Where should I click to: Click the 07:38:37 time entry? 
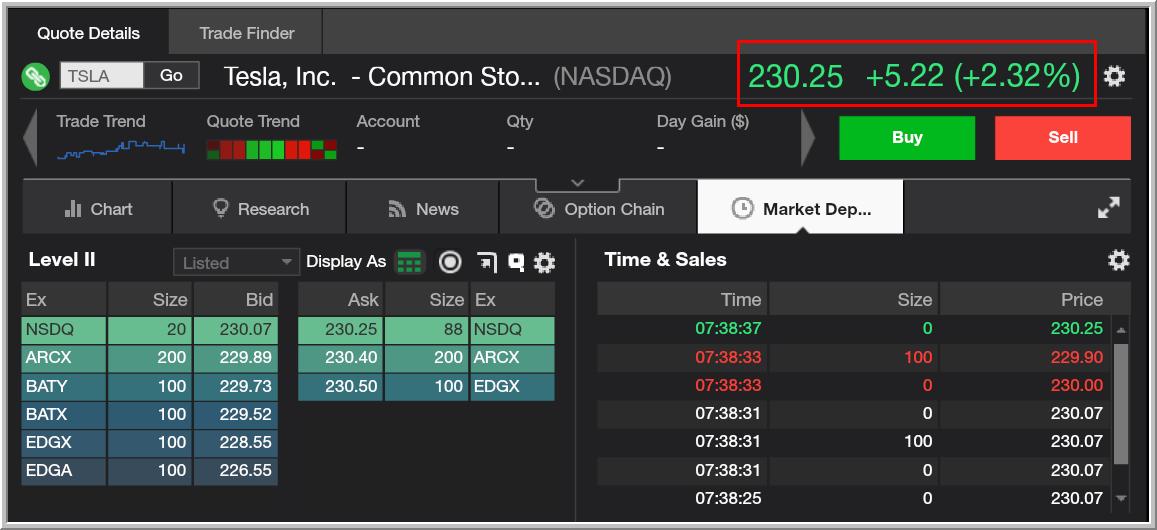point(728,329)
